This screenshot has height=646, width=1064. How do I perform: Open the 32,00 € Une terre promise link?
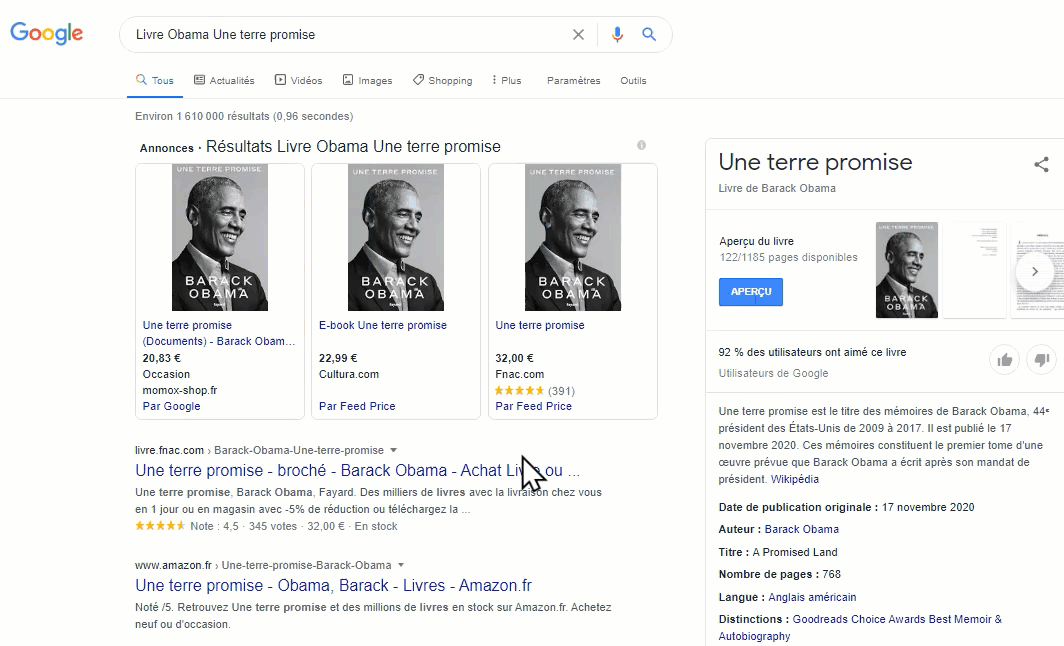point(539,325)
